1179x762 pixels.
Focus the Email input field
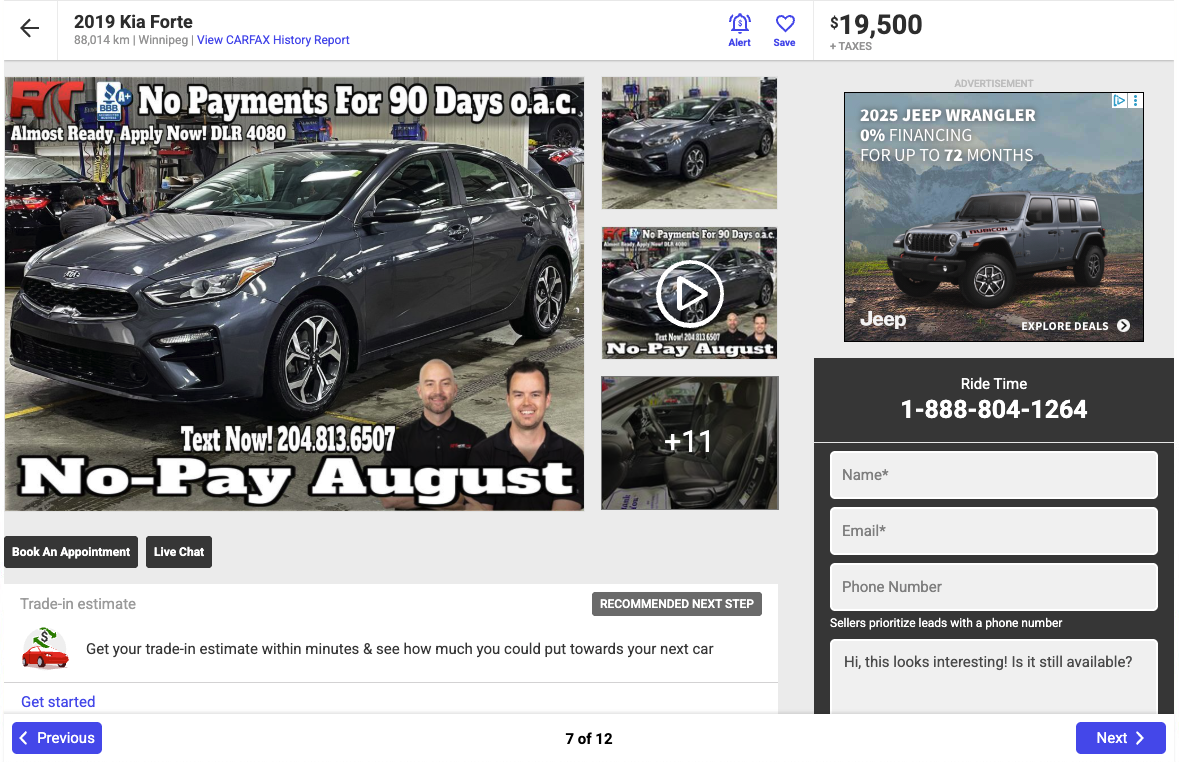[x=993, y=531]
